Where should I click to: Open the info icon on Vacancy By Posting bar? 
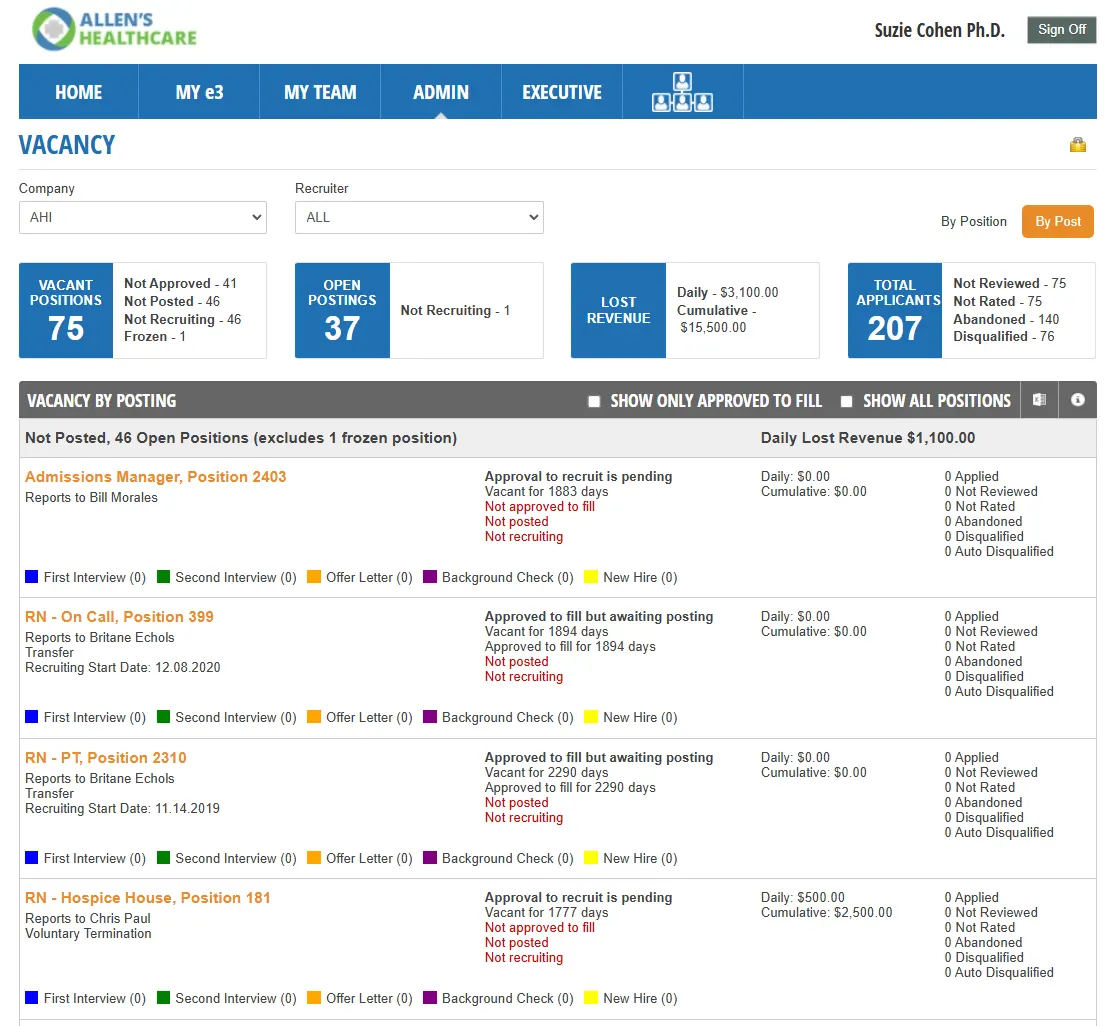point(1077,400)
